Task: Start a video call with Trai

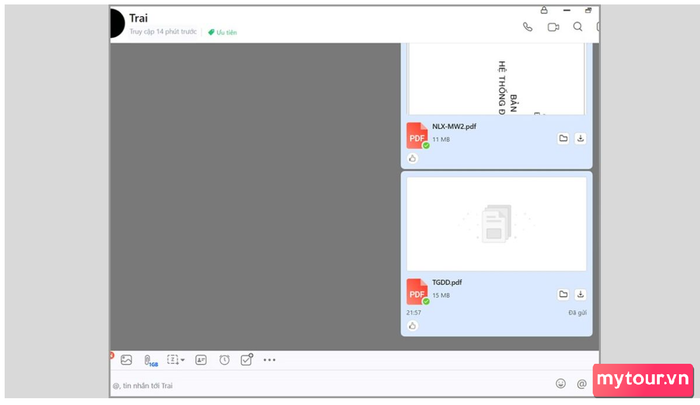Action: click(553, 27)
